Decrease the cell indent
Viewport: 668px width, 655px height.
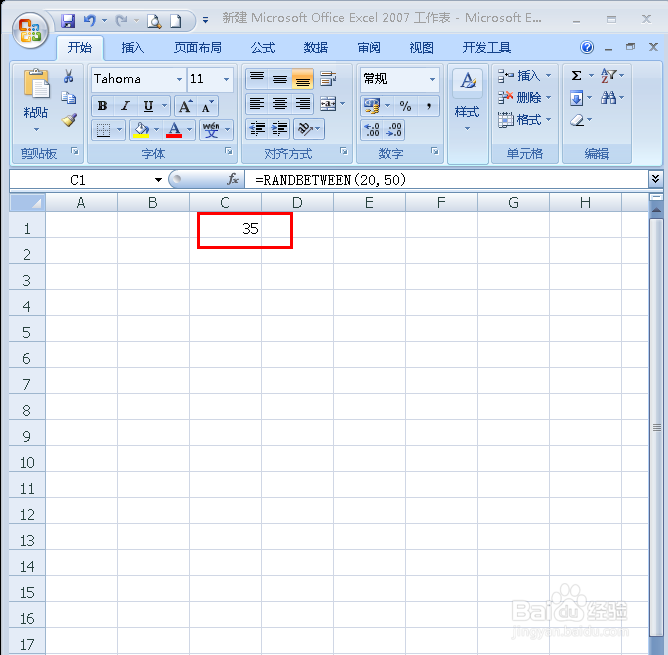point(257,129)
